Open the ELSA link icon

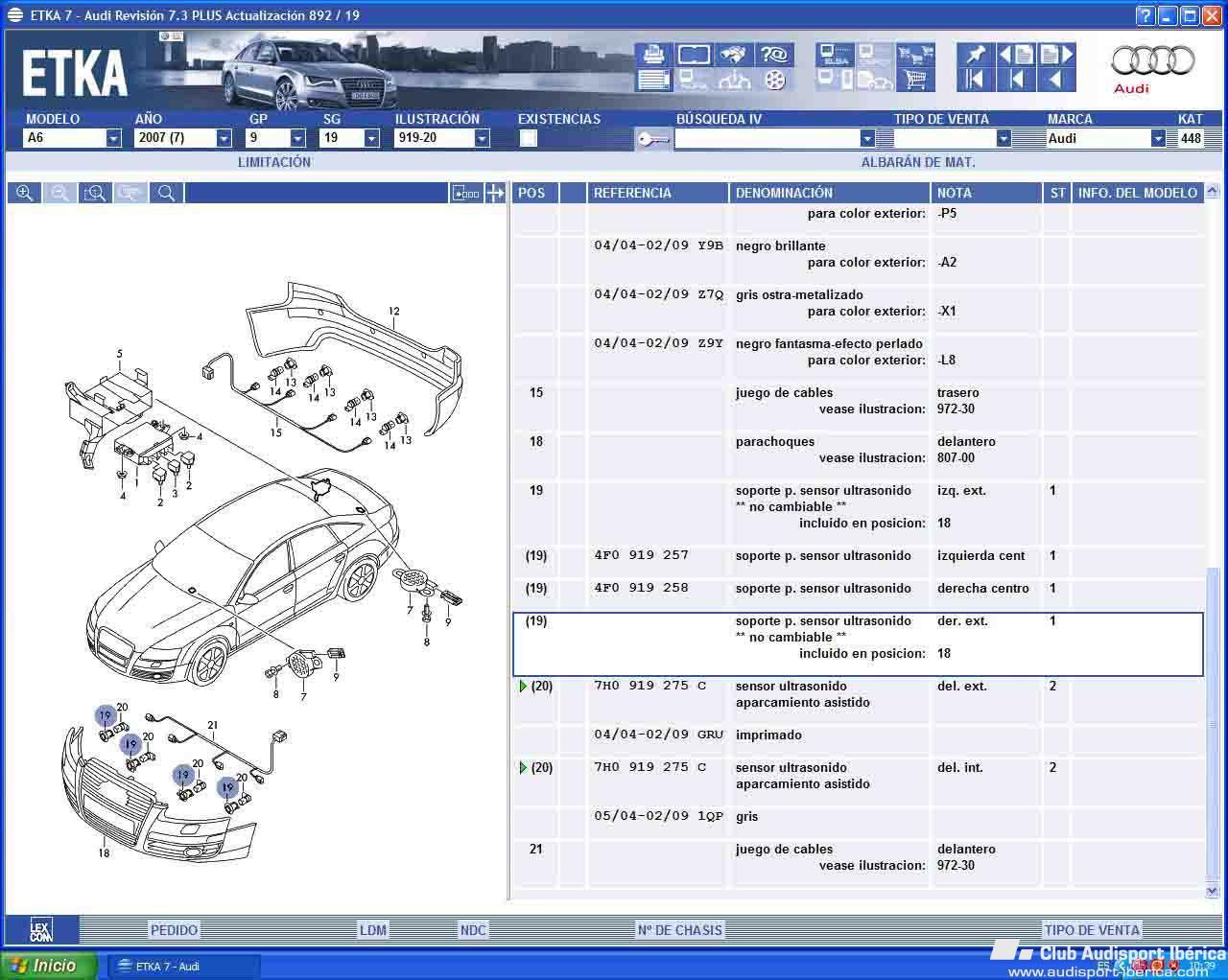pos(835,55)
